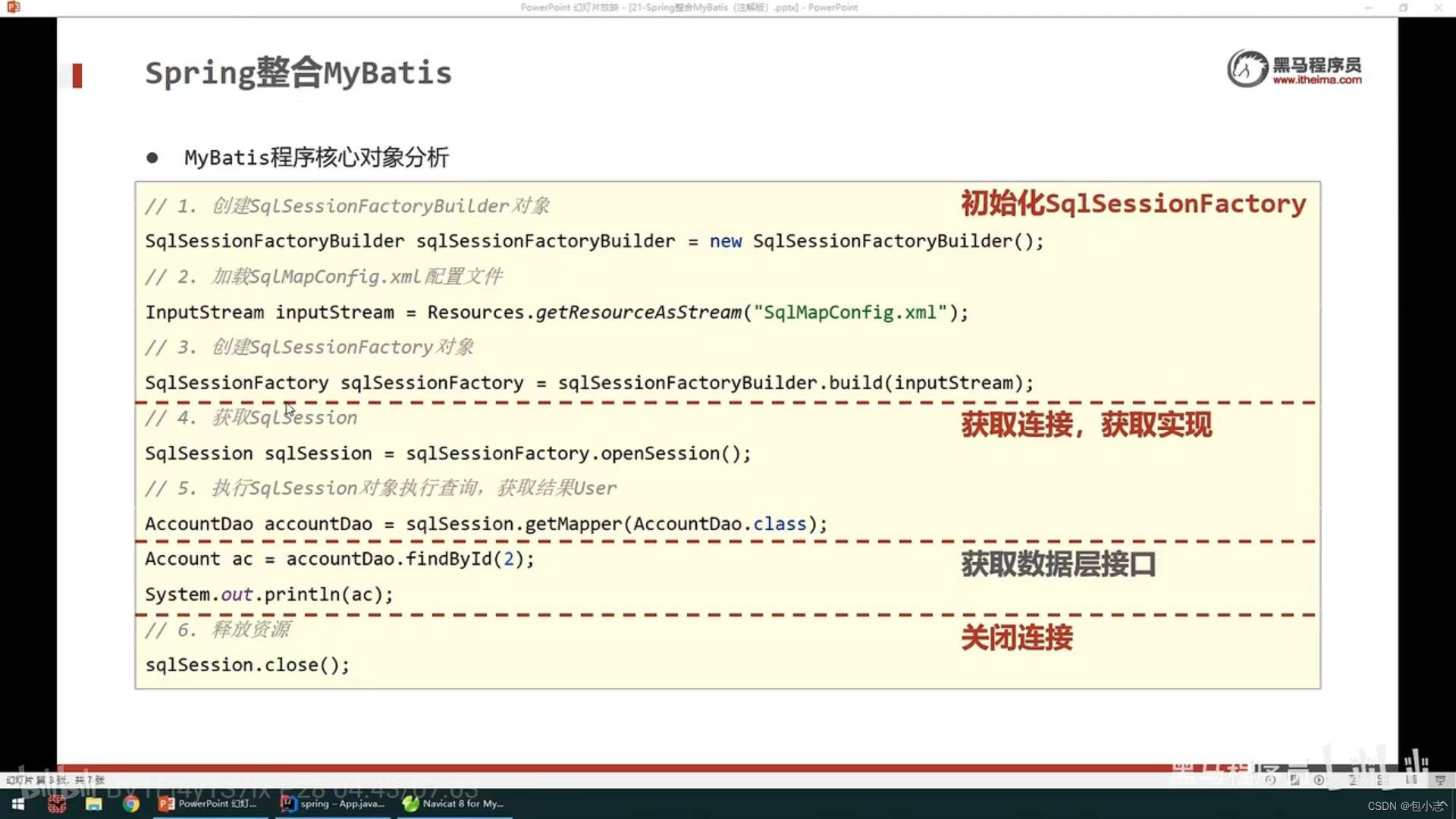Click the 'getMapper(AccountDao.class)' line
1456x819 pixels.
[x=486, y=523]
